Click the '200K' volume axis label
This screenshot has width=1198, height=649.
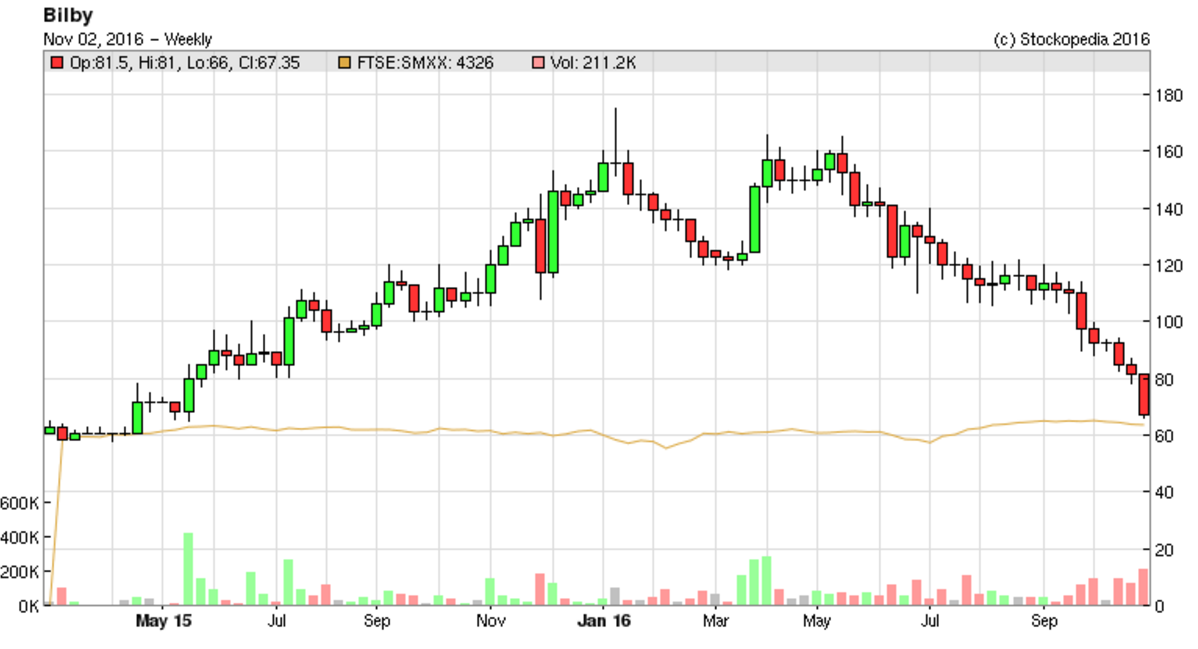20,572
